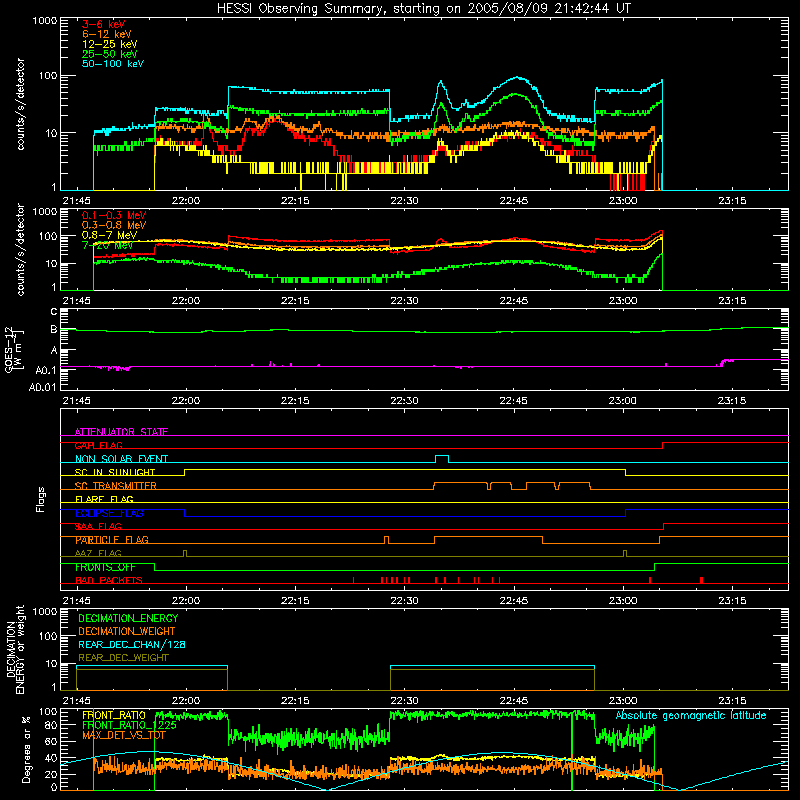This screenshot has width=800, height=800.
Task: Select the SC_IN_SUNLIGHT flag label
Action: (x=115, y=472)
